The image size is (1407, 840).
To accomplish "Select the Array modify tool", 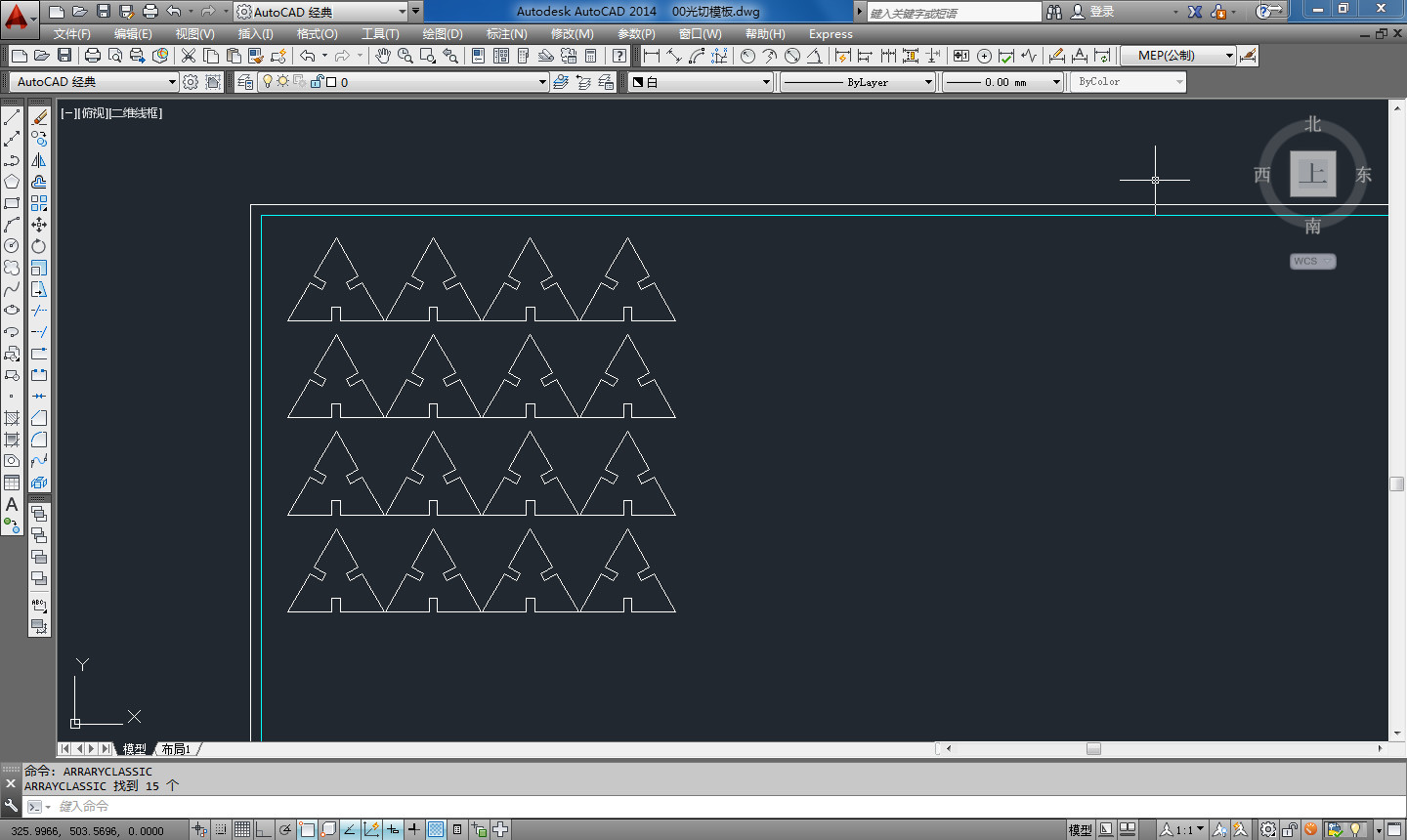I will point(39,203).
